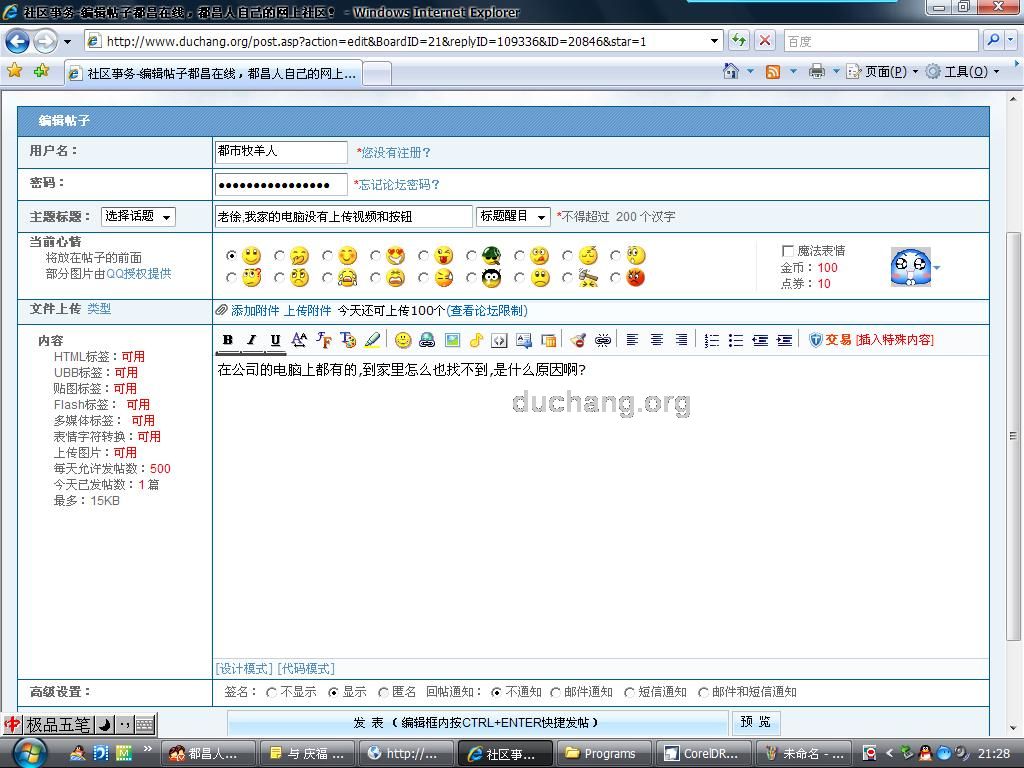
Task: Click the IE stop button
Action: click(765, 40)
